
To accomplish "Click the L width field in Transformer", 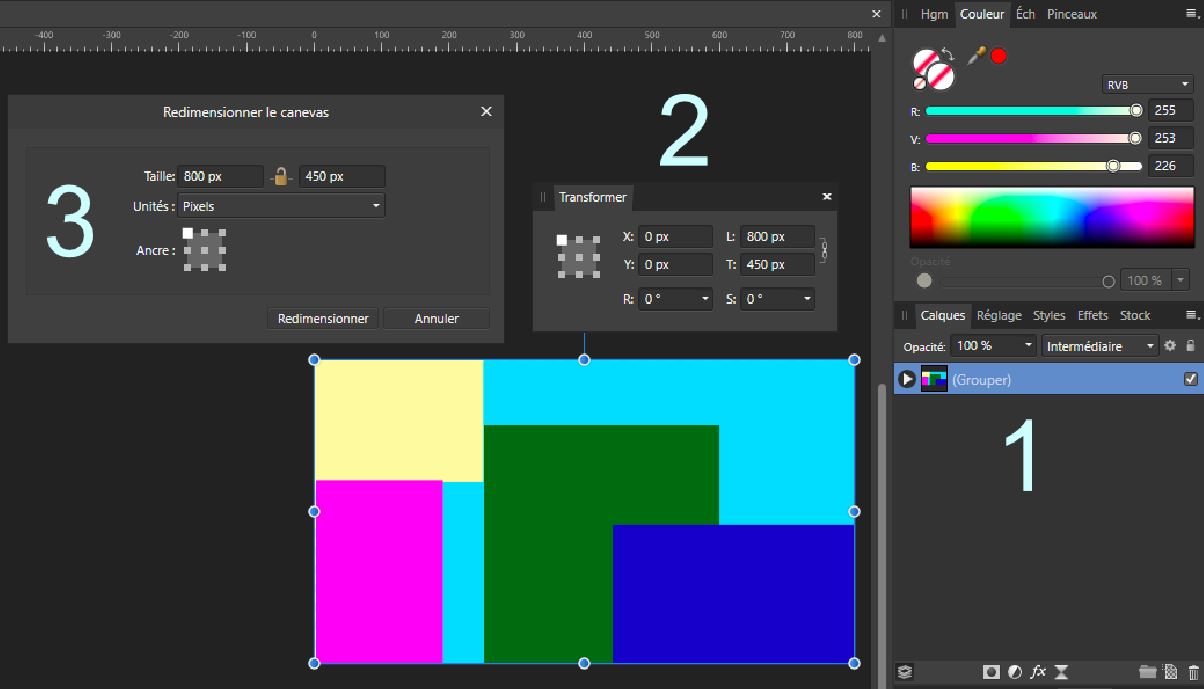I will [x=777, y=237].
